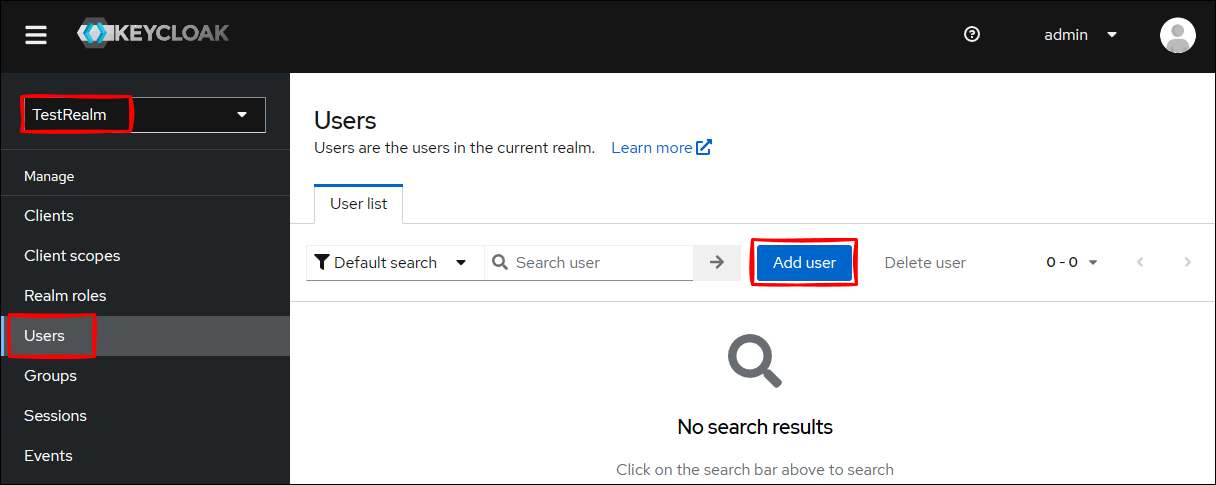Navigate to Realm roles
1216x485 pixels.
point(65,296)
